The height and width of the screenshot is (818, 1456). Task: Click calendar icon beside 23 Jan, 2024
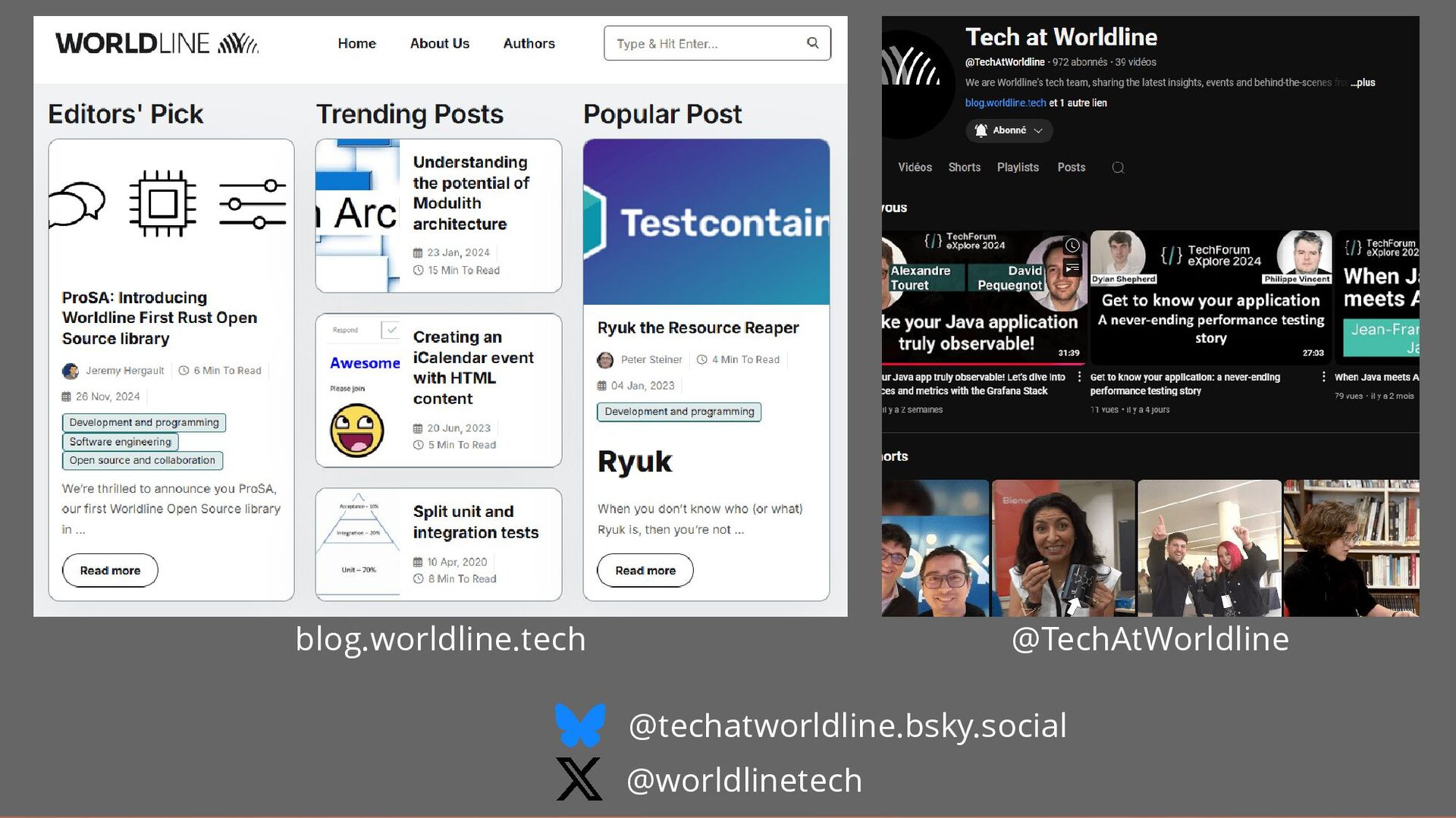tap(418, 253)
